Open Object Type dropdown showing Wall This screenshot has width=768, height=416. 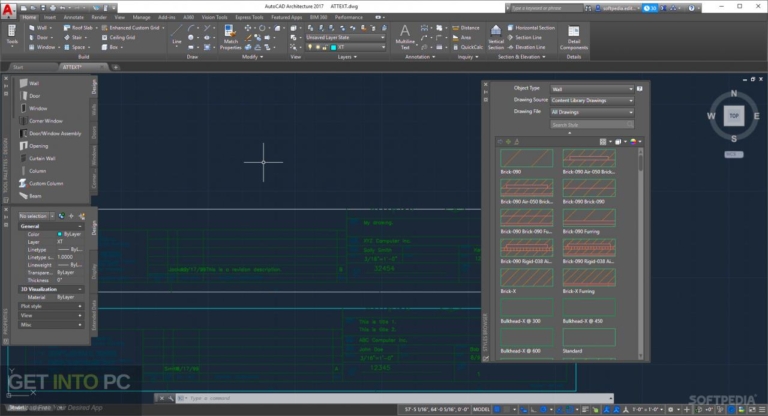point(592,89)
